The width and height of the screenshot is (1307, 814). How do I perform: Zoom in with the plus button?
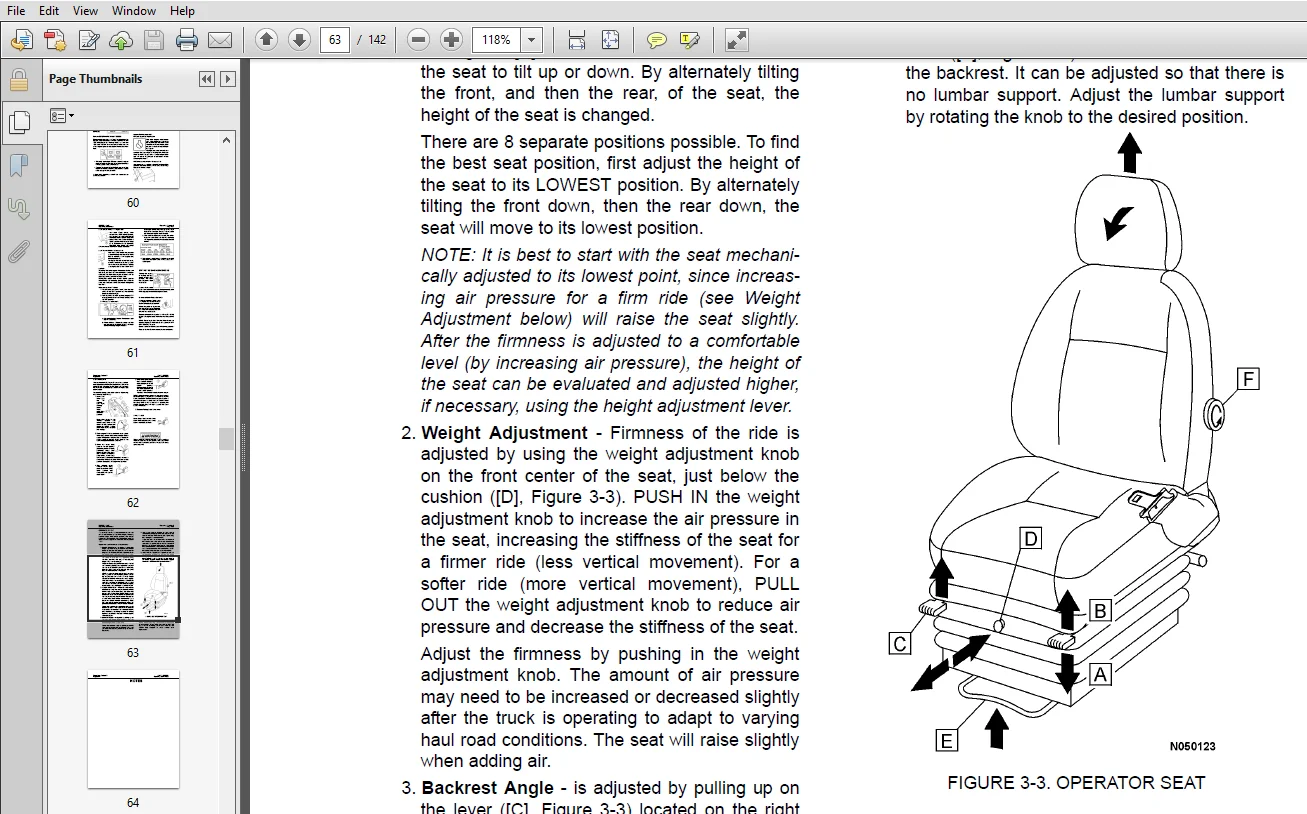point(452,40)
